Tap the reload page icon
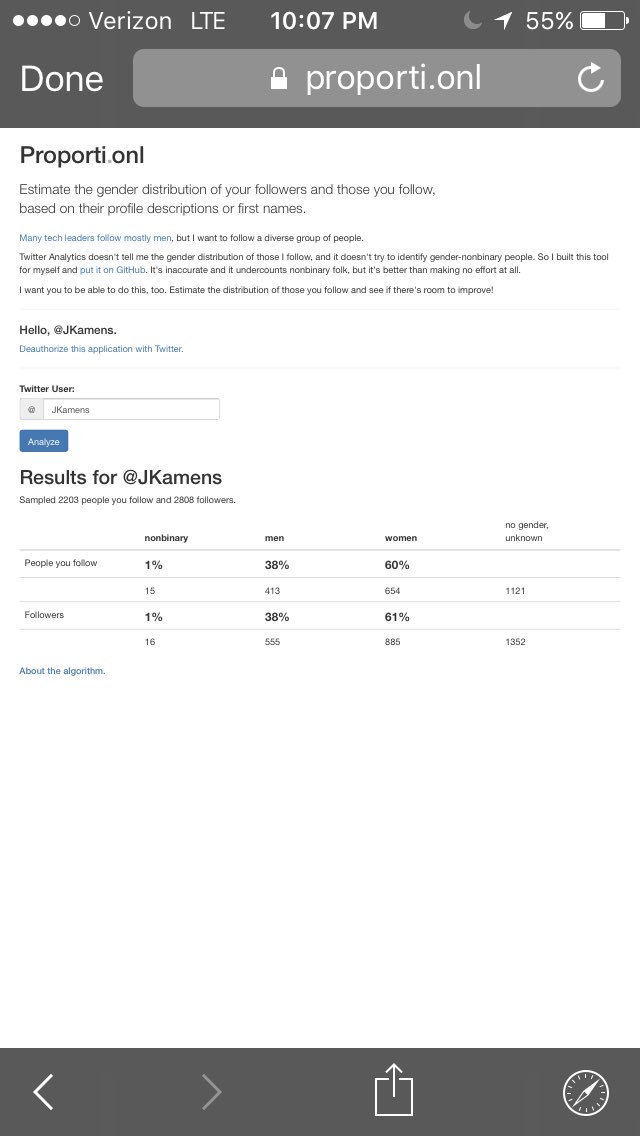This screenshot has width=640, height=1136. point(591,78)
